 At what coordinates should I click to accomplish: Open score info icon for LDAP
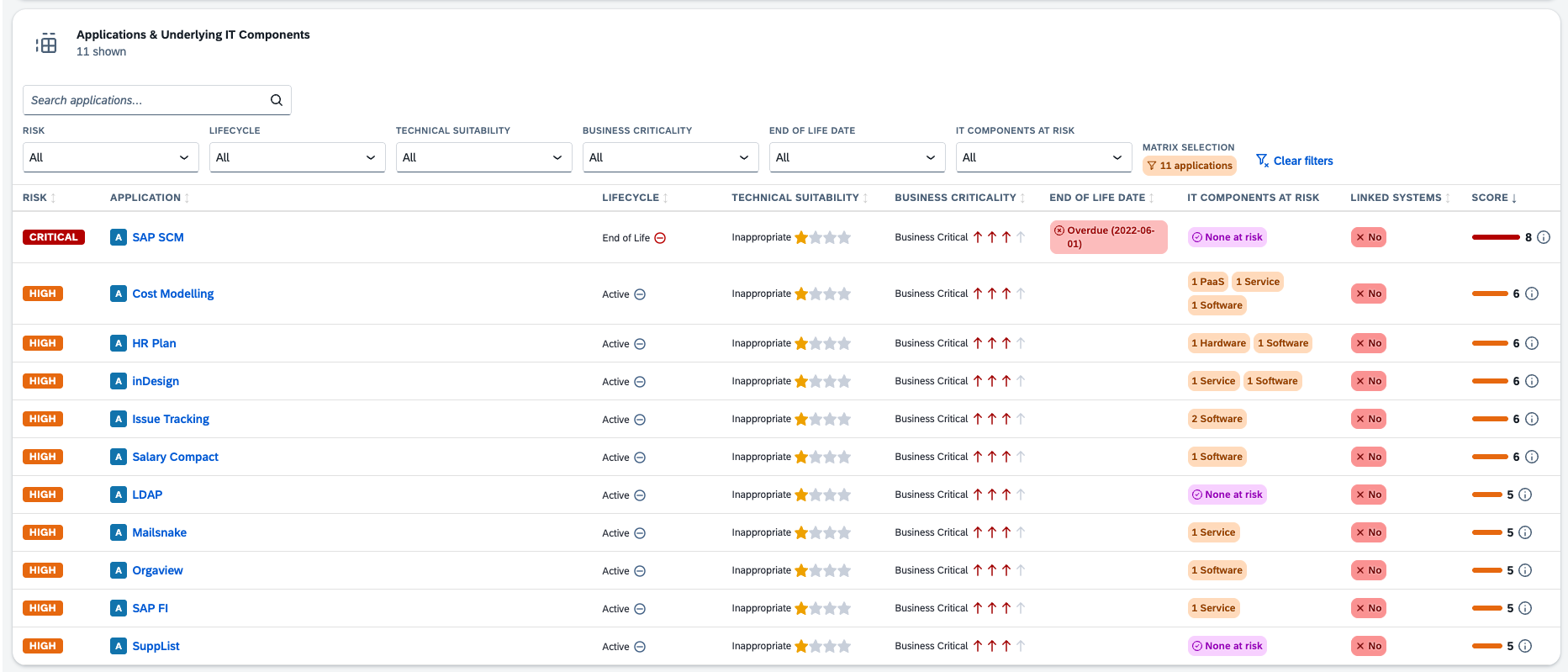pyautogui.click(x=1525, y=495)
